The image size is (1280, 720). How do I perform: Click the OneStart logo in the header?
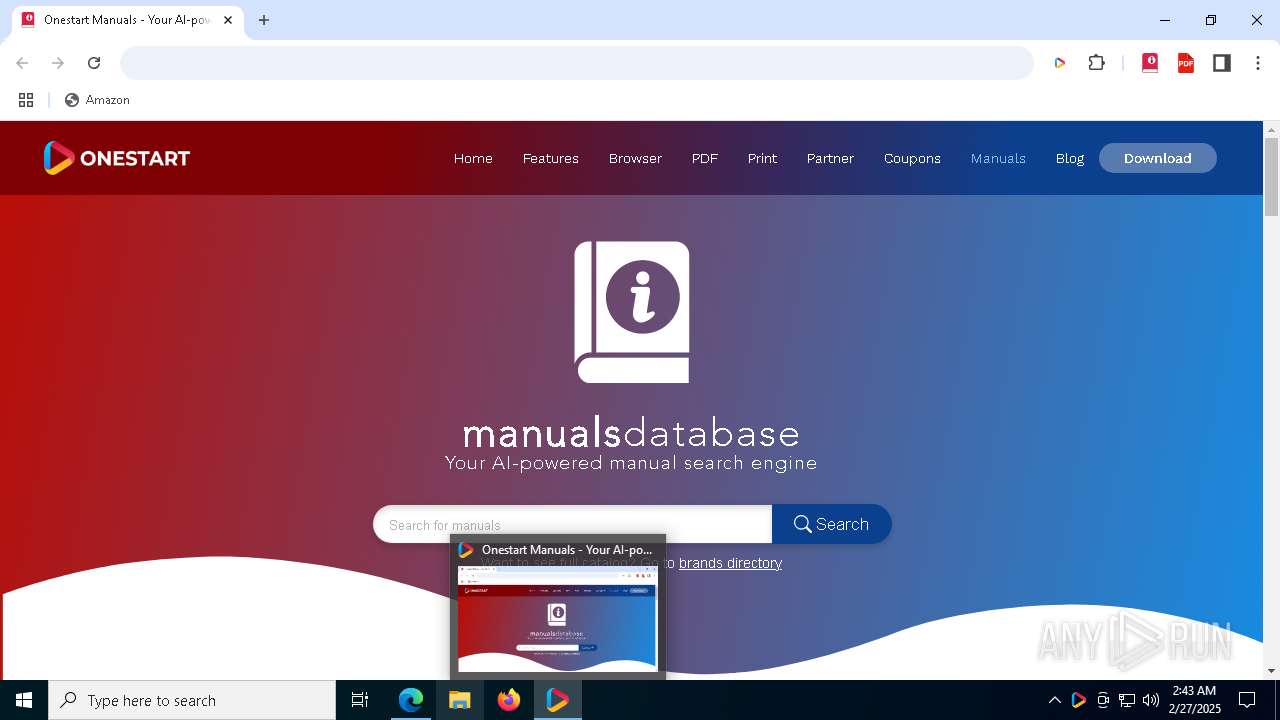pos(116,158)
